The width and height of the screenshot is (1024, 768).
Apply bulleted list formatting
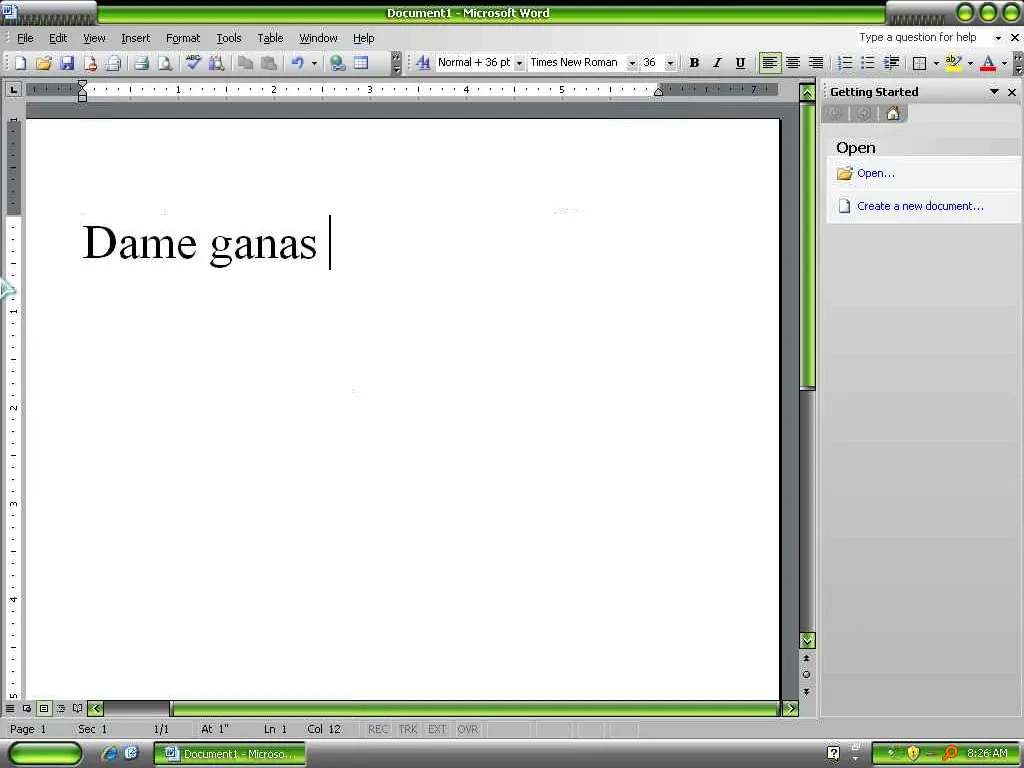point(867,63)
